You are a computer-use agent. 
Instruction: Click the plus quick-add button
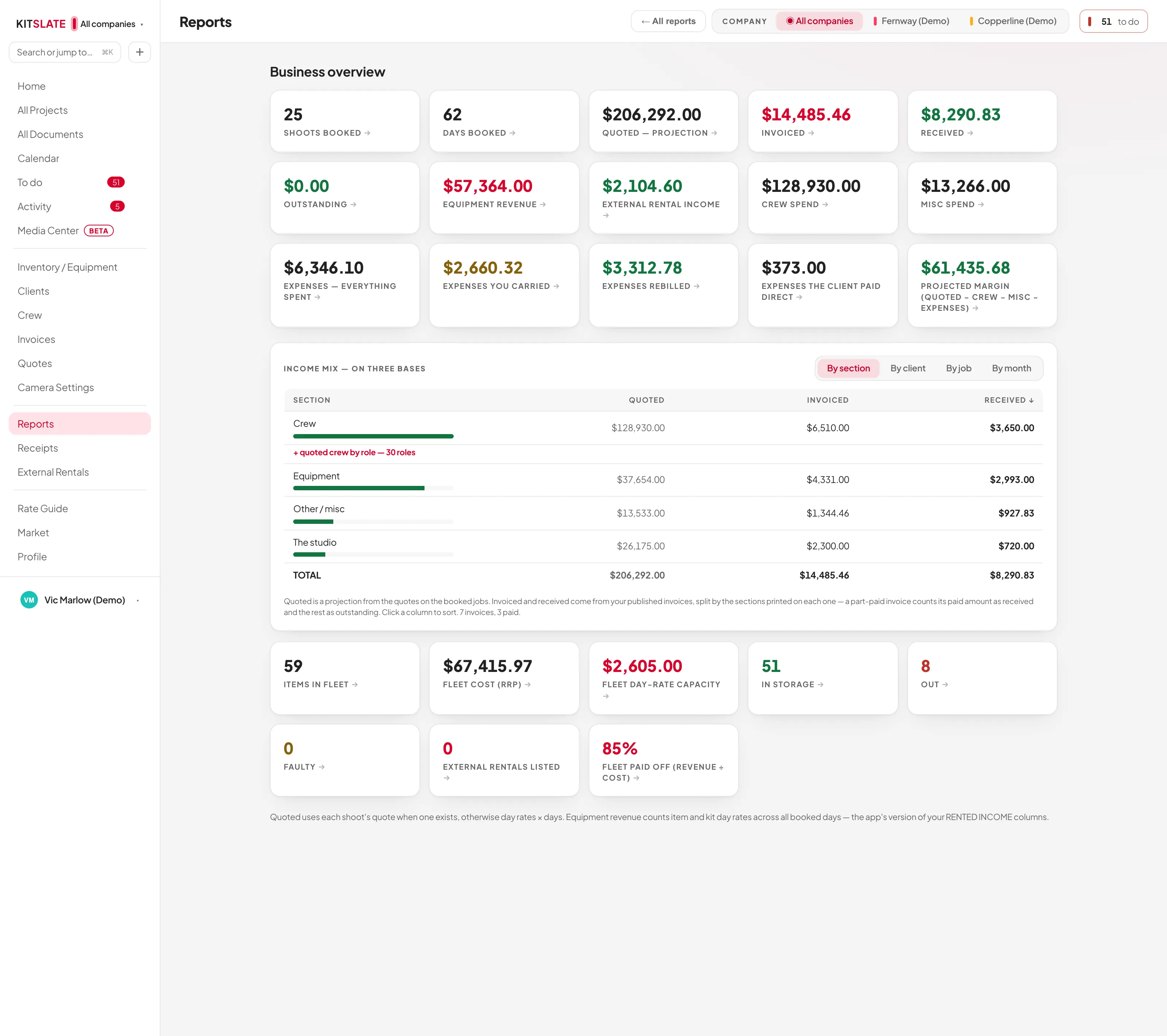[139, 52]
